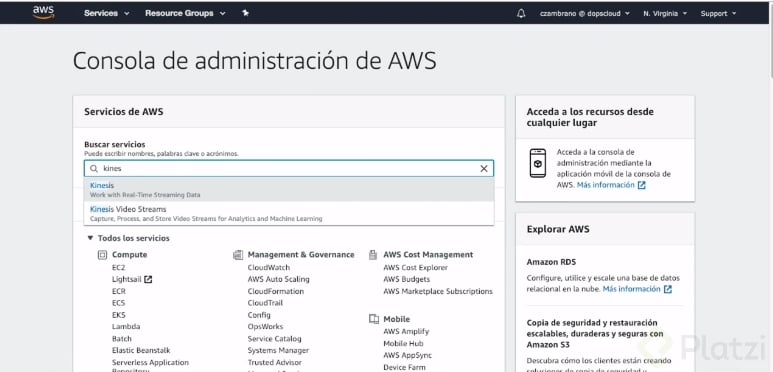Click external link icon after Amazon RDS Más información
The image size is (773, 372).
coord(668,289)
